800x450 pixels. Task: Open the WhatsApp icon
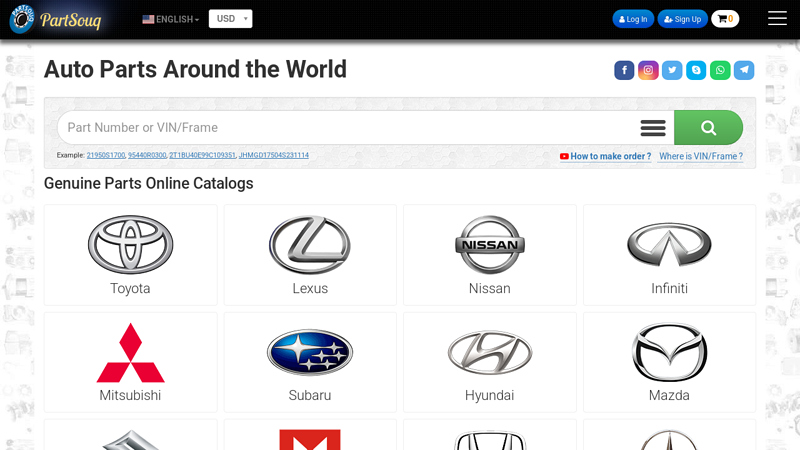pyautogui.click(x=720, y=70)
